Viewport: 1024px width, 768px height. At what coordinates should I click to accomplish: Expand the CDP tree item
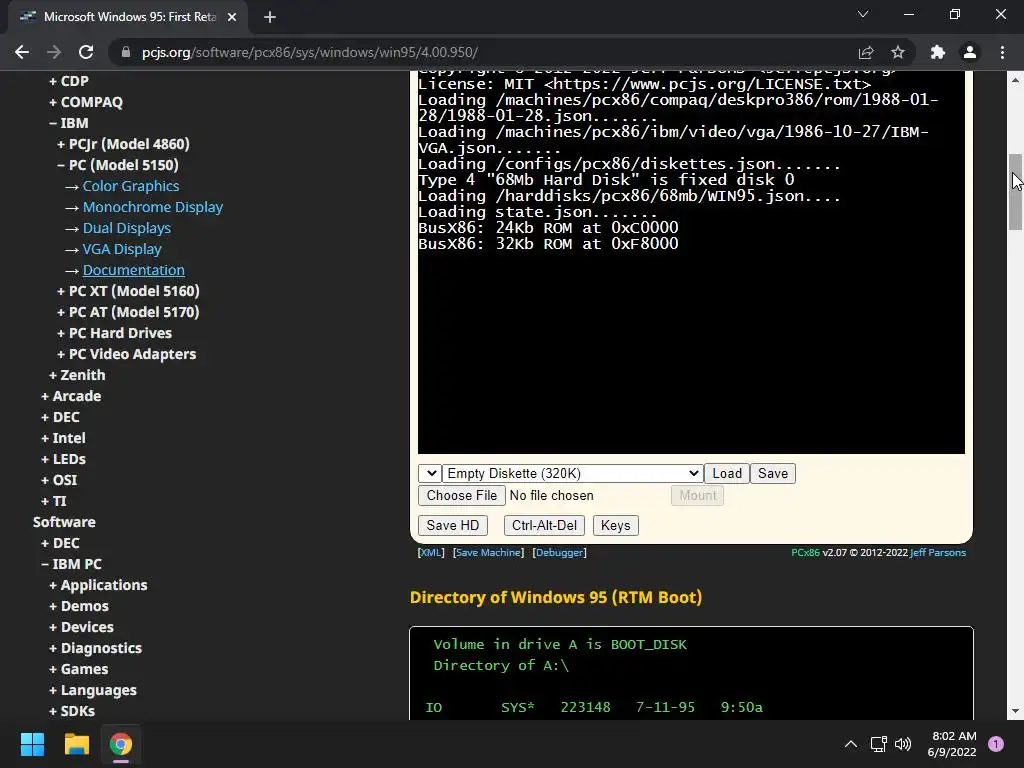pyautogui.click(x=69, y=81)
